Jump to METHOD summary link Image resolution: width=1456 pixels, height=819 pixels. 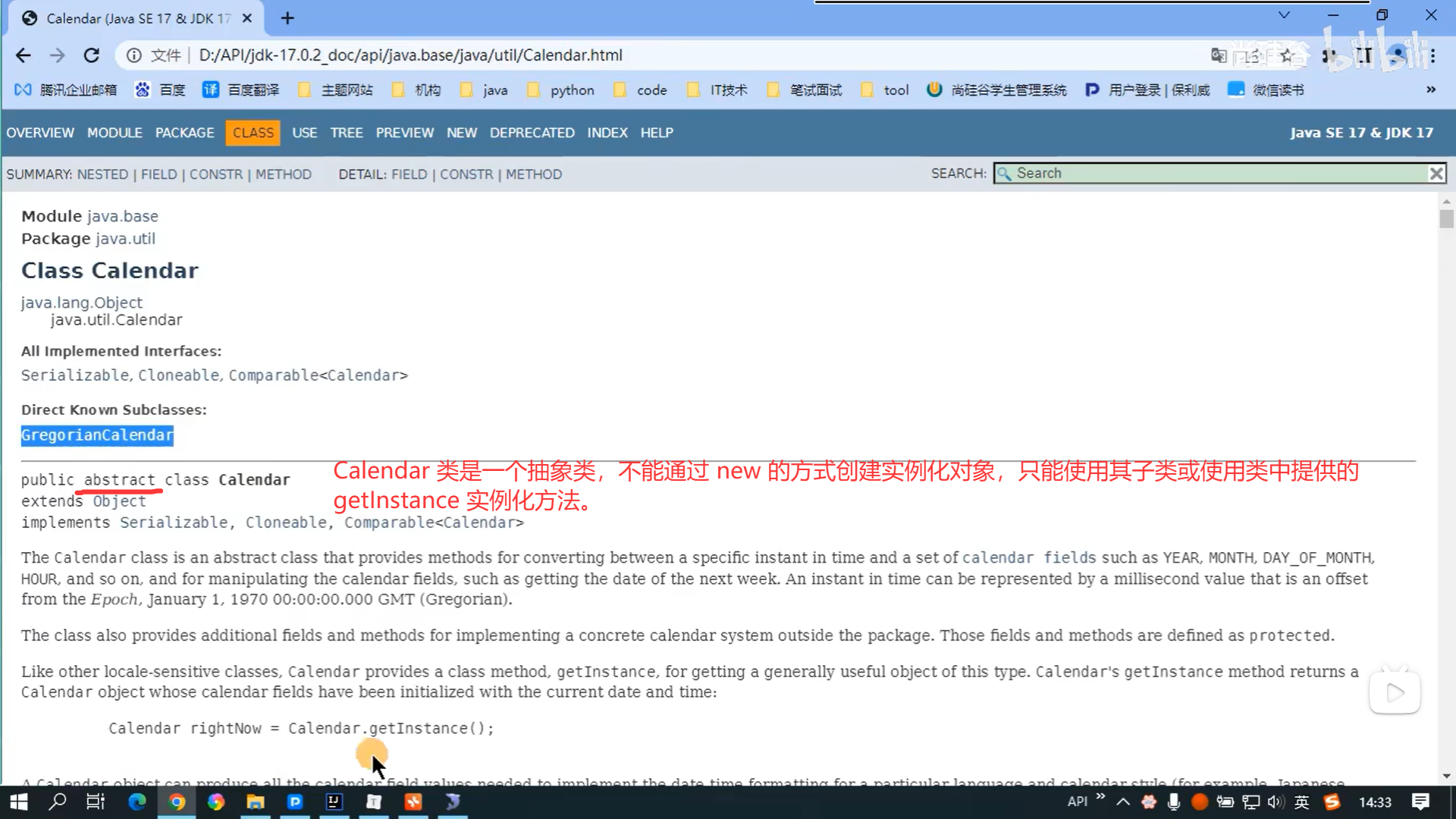283,174
